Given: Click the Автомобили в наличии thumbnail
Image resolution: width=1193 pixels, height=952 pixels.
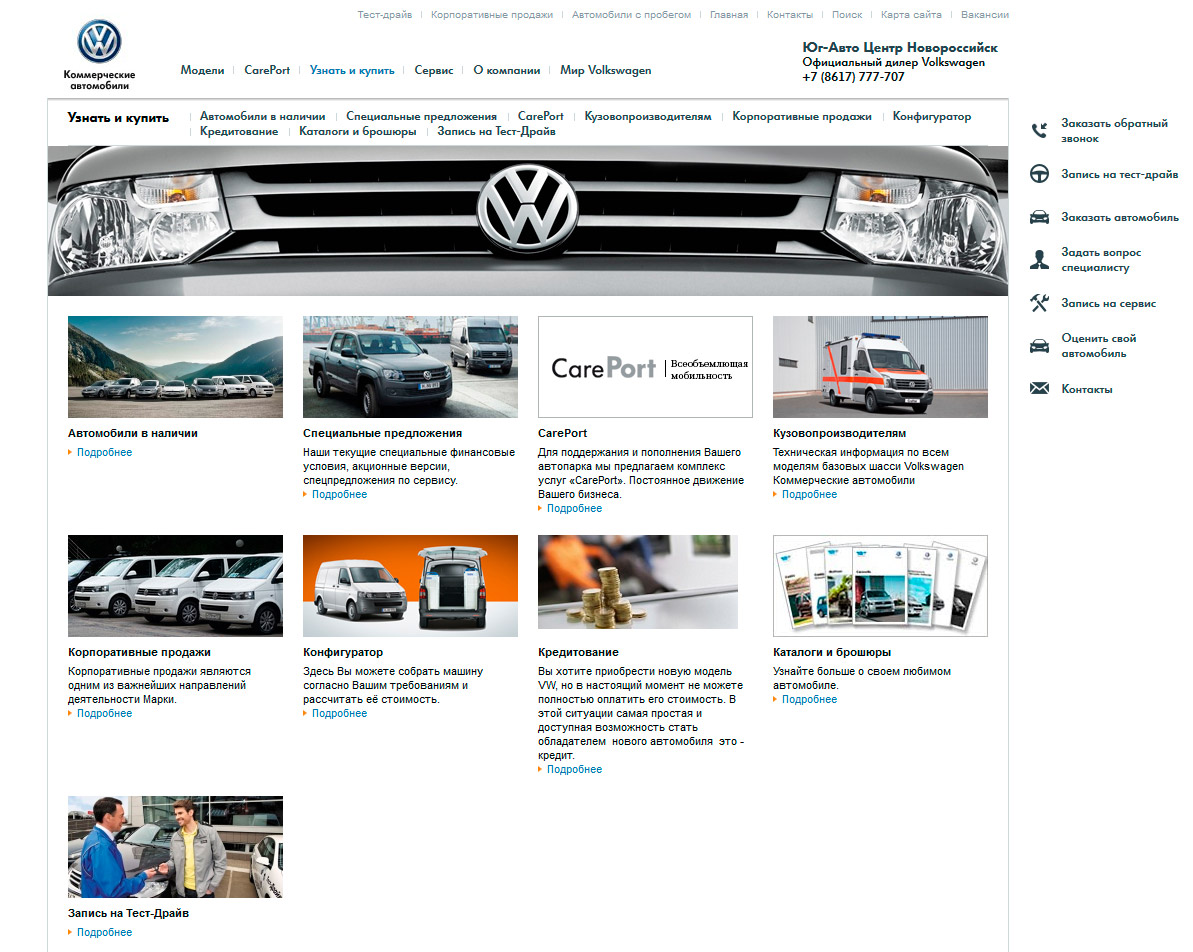Looking at the screenshot, I should click(x=175, y=367).
